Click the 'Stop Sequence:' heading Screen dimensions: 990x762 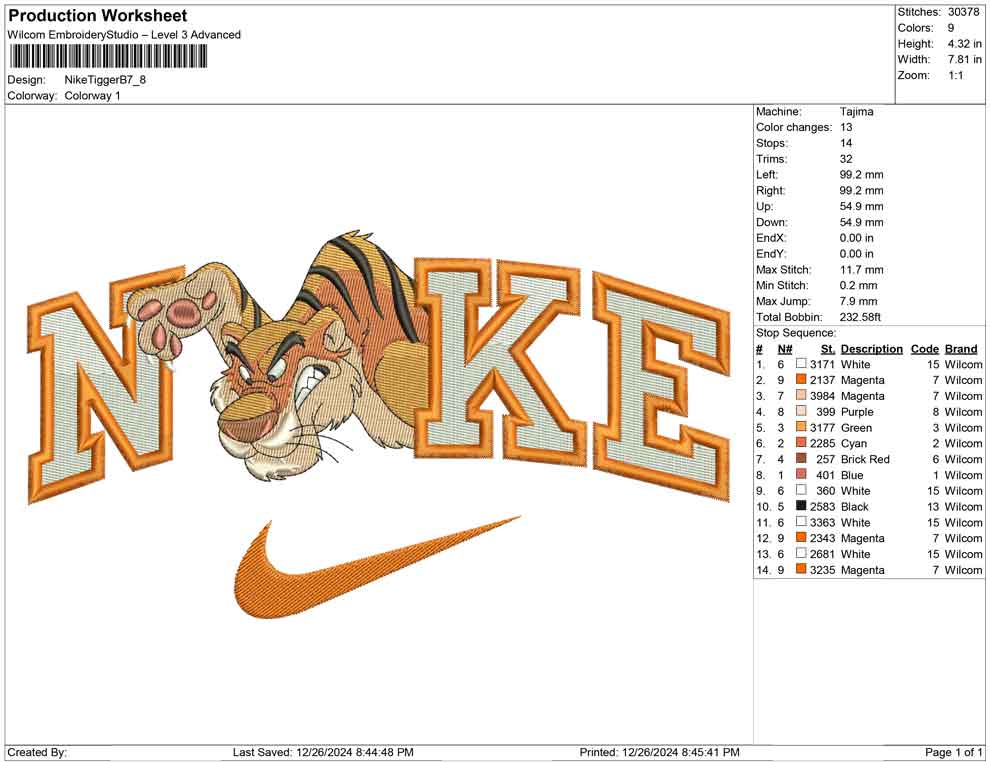(x=796, y=333)
